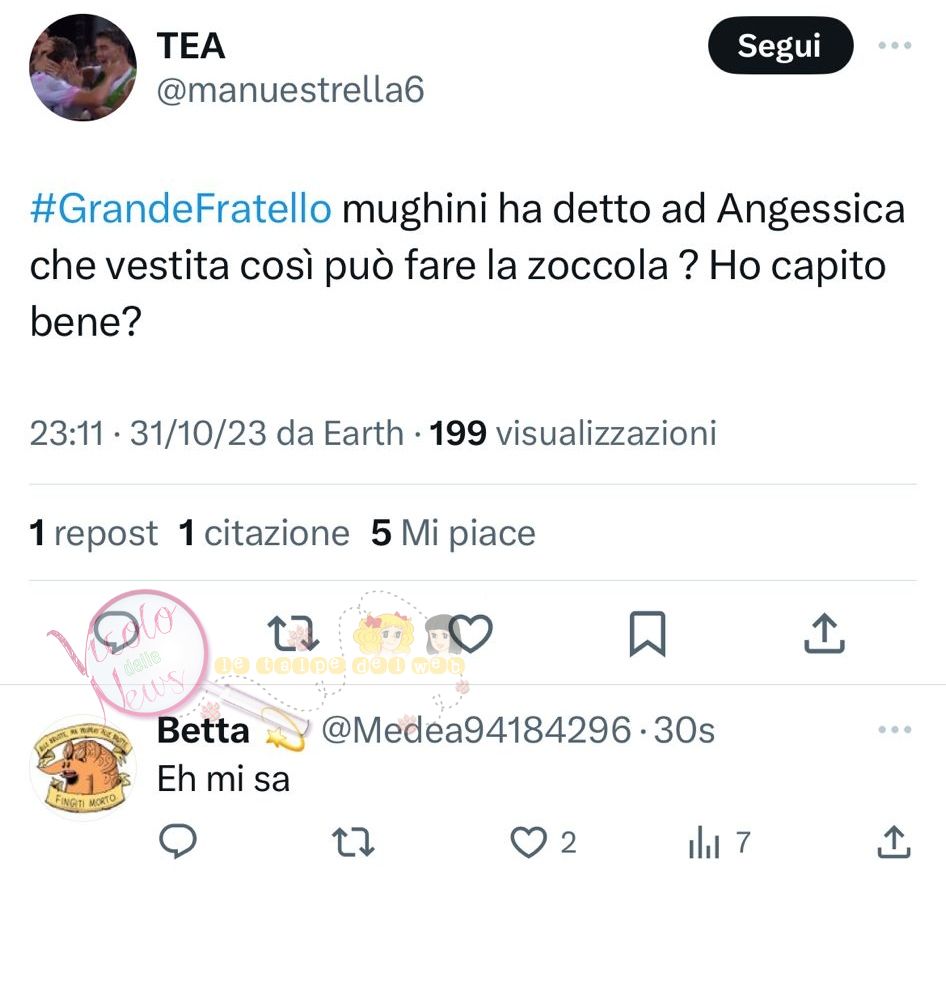Reply to Betta's comment

coord(178,842)
